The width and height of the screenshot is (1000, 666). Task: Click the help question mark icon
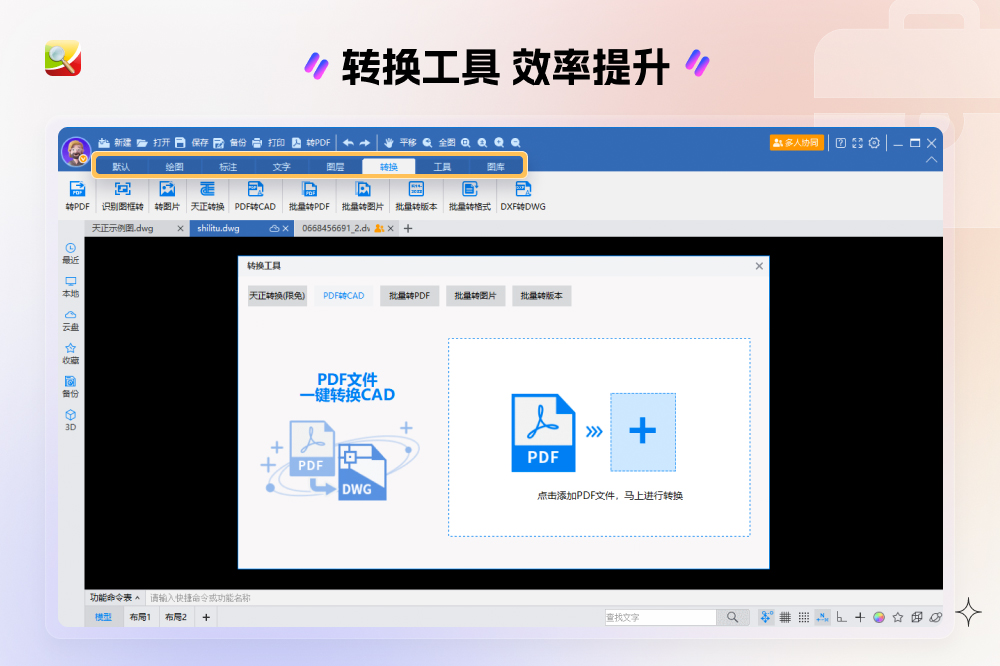click(841, 143)
